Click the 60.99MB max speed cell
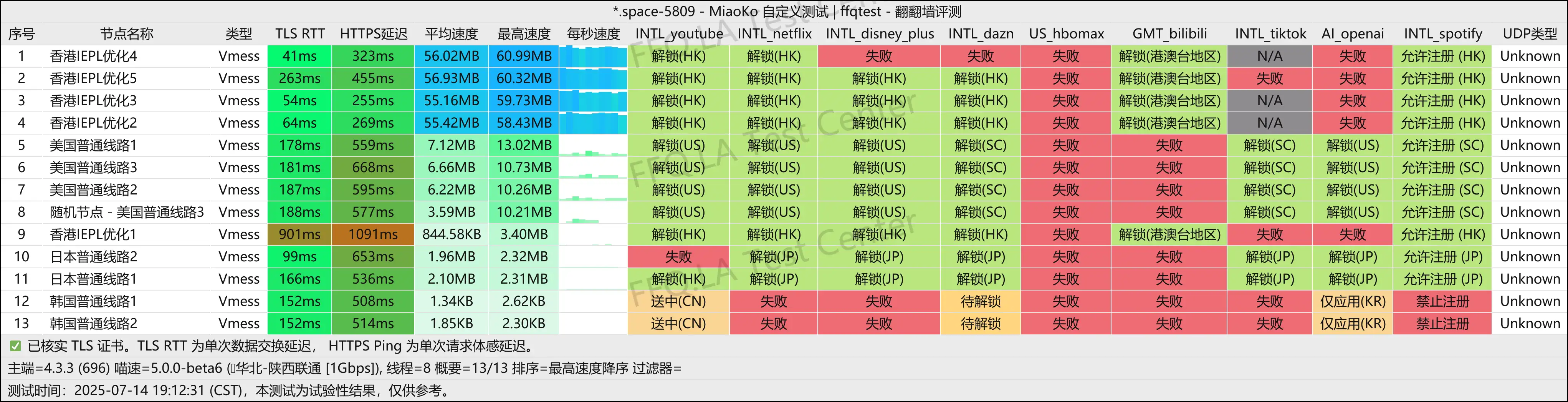The width and height of the screenshot is (1568, 402). pyautogui.click(x=523, y=56)
